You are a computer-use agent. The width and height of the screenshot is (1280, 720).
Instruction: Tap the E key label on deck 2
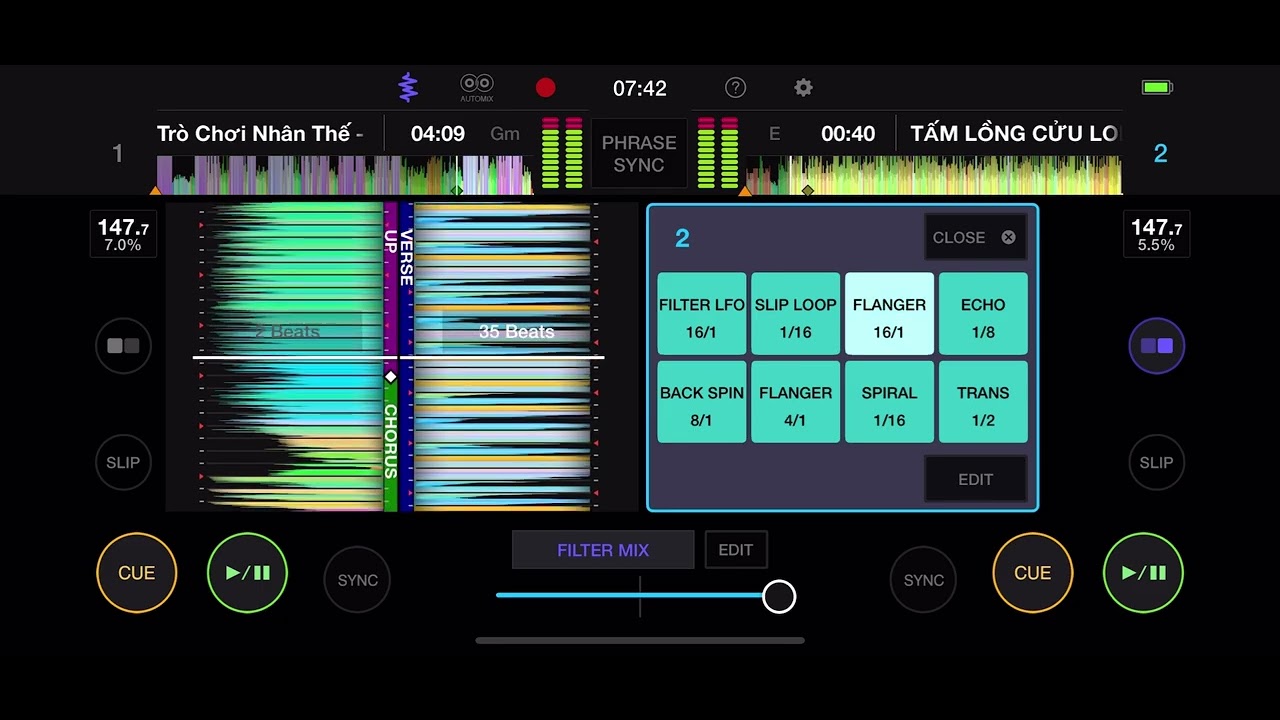774,134
